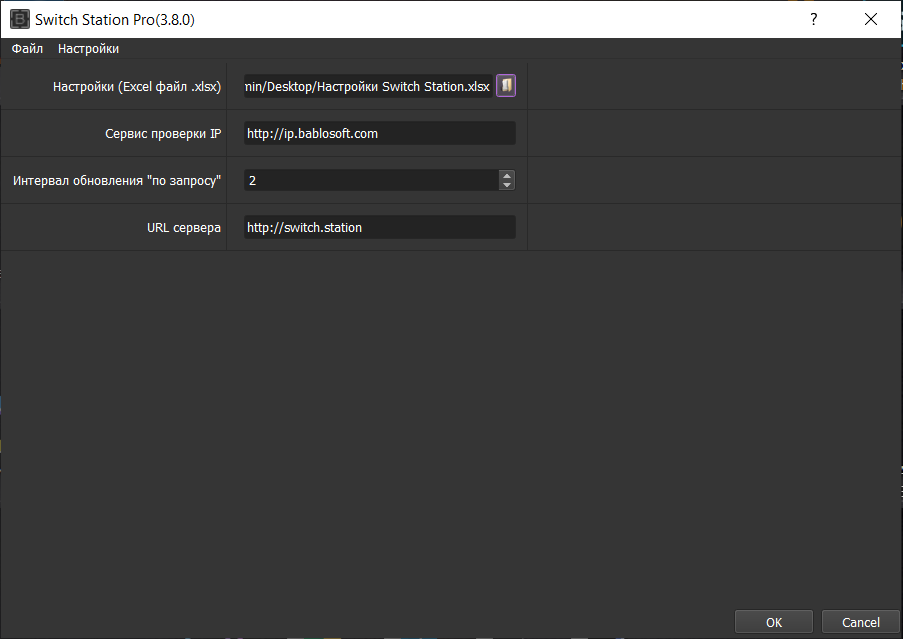This screenshot has width=903, height=639.
Task: Click the label Настройки (Excel файл .xlsx)
Action: coord(137,87)
